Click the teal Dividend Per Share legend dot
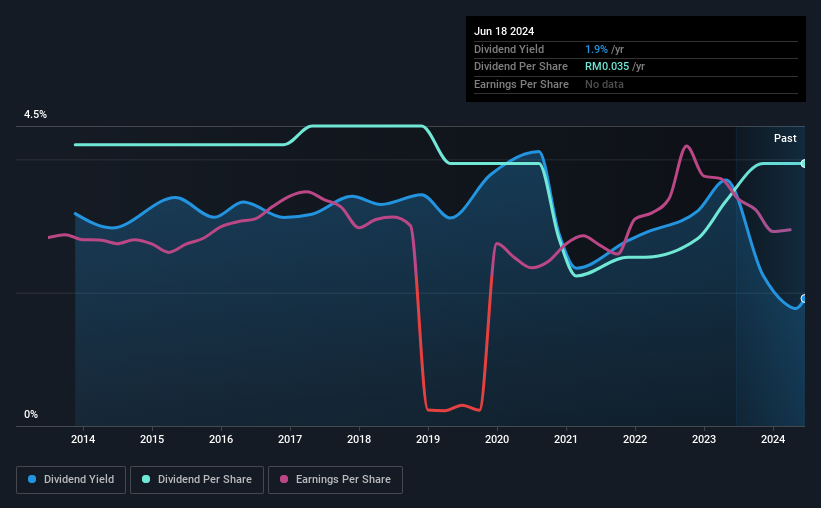 tap(146, 479)
